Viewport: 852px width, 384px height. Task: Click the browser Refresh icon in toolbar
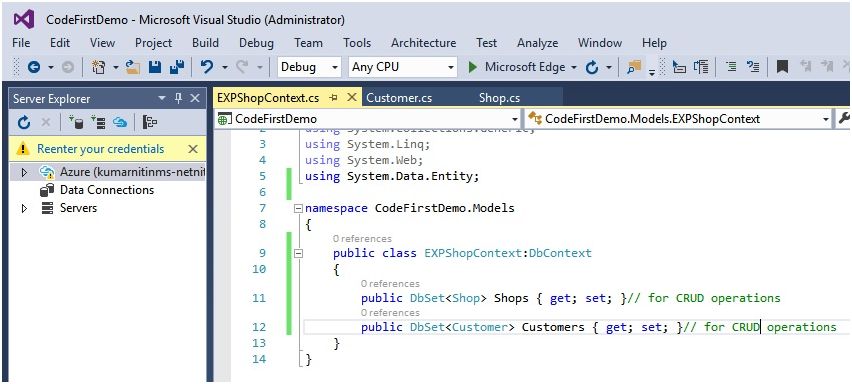(592, 67)
